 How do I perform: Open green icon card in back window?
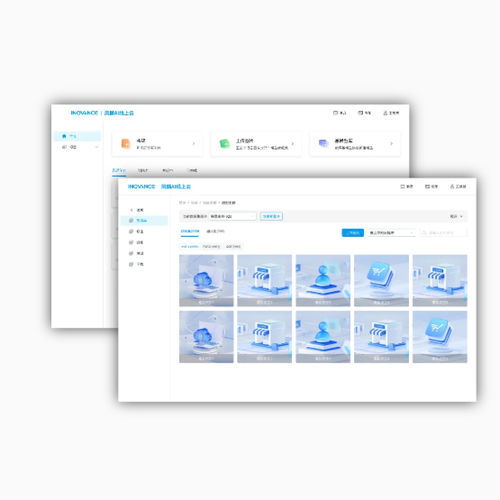(256, 144)
